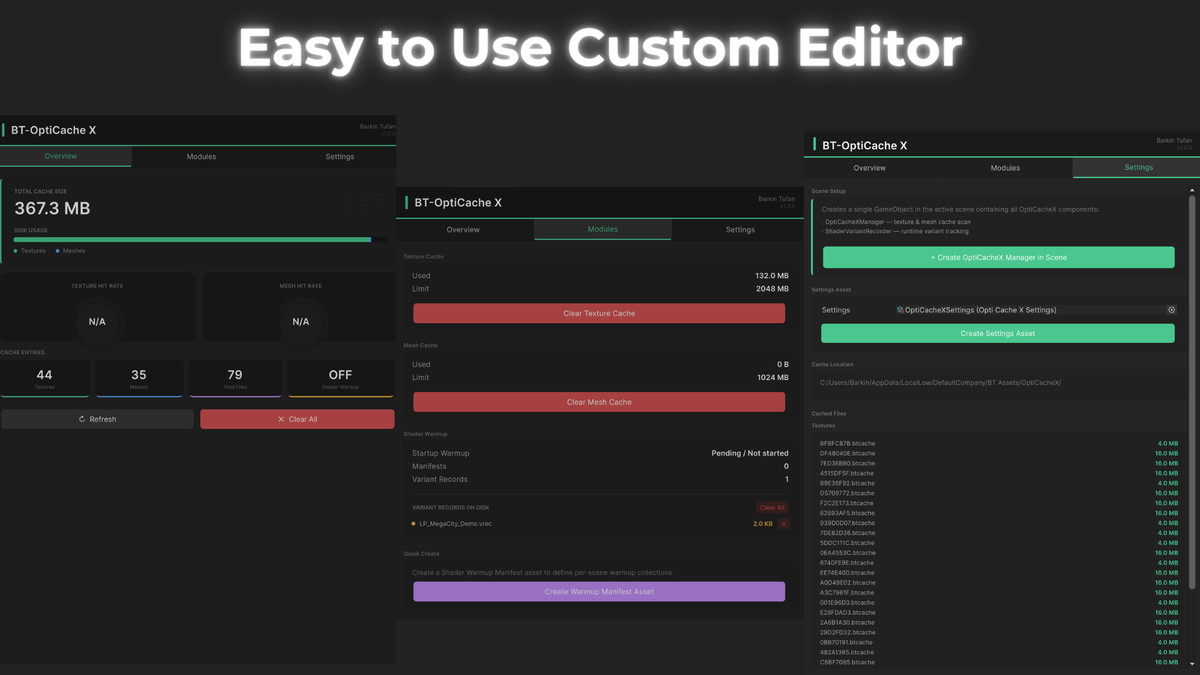Click the 367.3 MB total cache size
The height and width of the screenshot is (675, 1200).
point(52,209)
